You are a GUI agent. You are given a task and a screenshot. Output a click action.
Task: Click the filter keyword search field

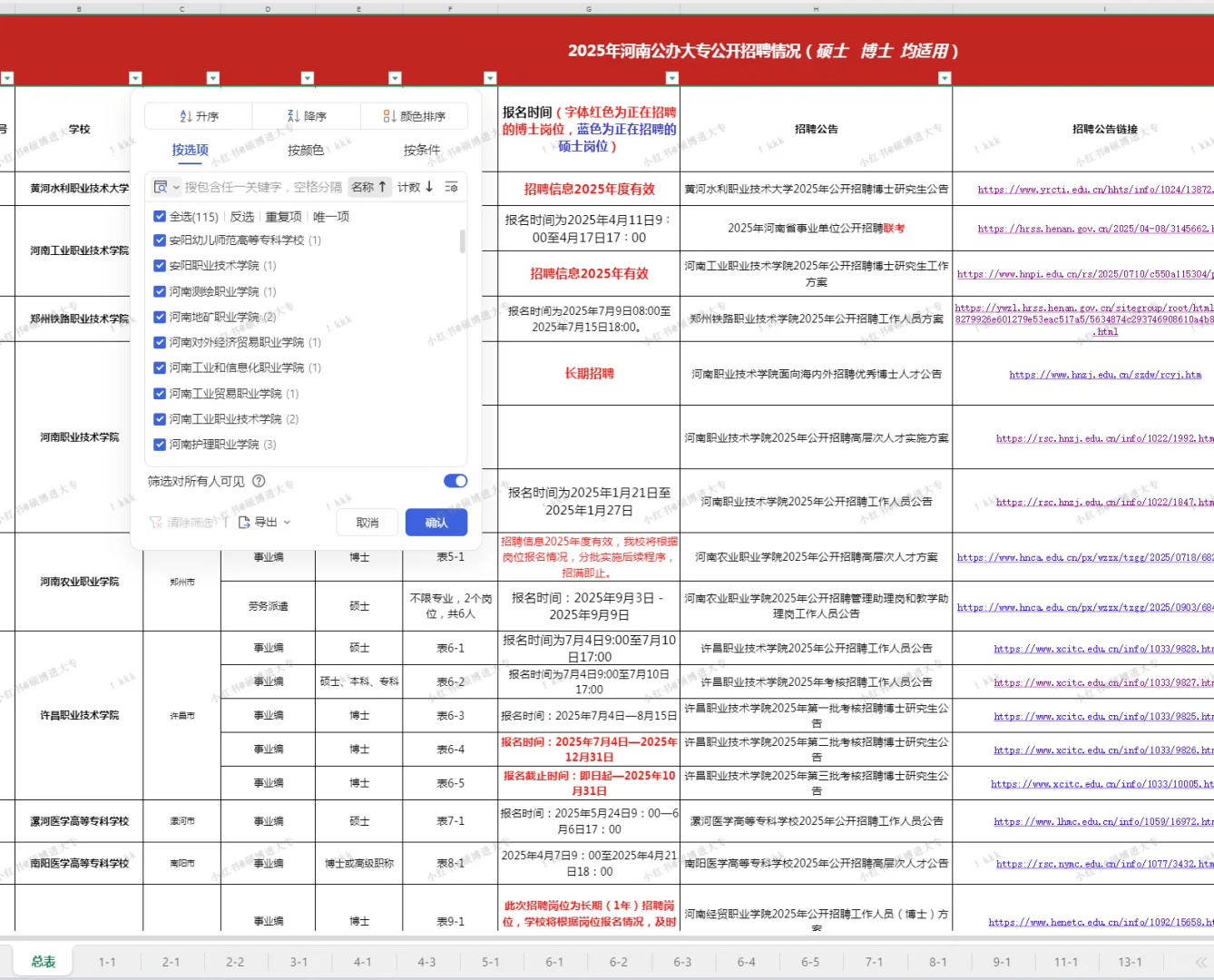[263, 187]
